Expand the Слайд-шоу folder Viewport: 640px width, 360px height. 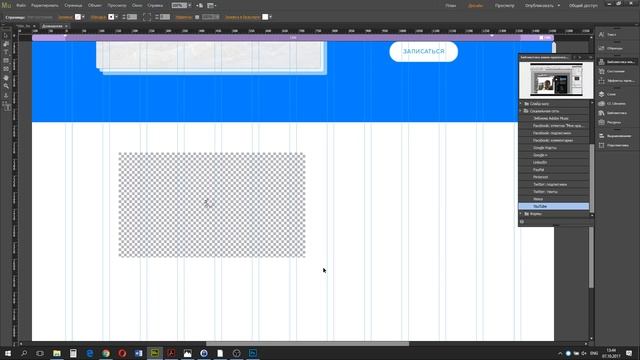521,104
